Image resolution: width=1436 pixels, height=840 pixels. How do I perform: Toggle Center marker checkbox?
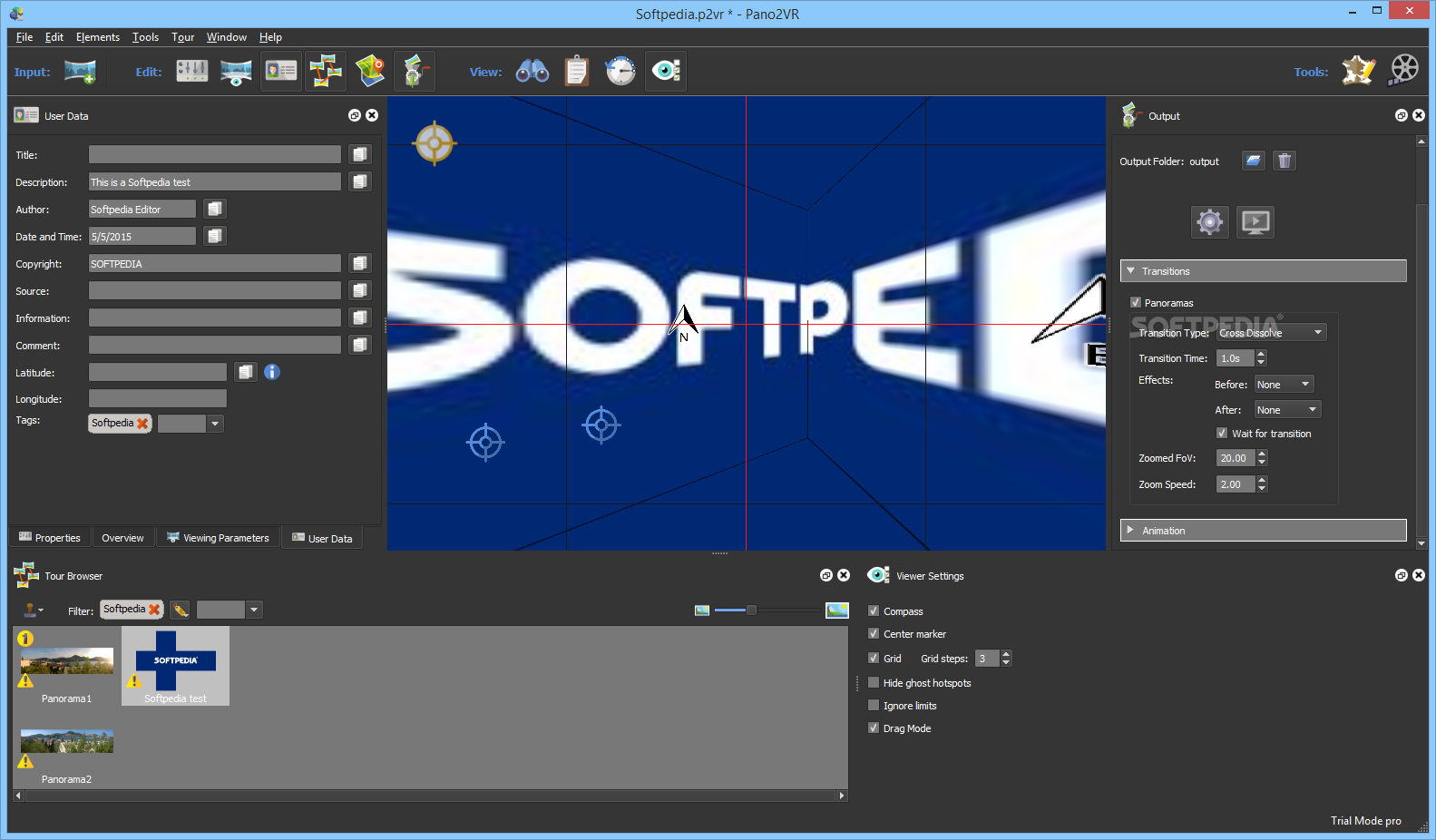(x=874, y=633)
